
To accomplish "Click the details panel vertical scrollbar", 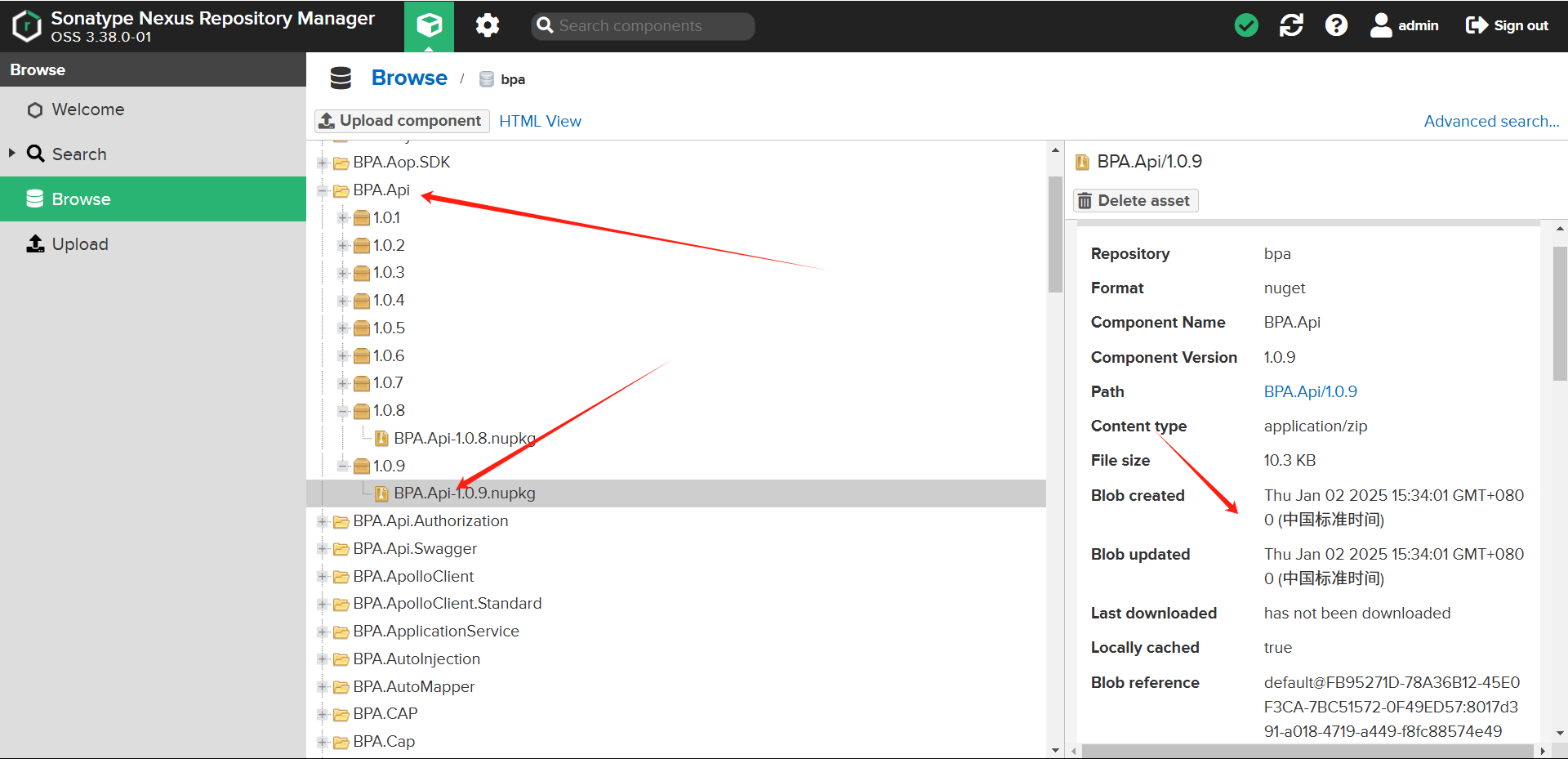I will tap(1560, 313).
